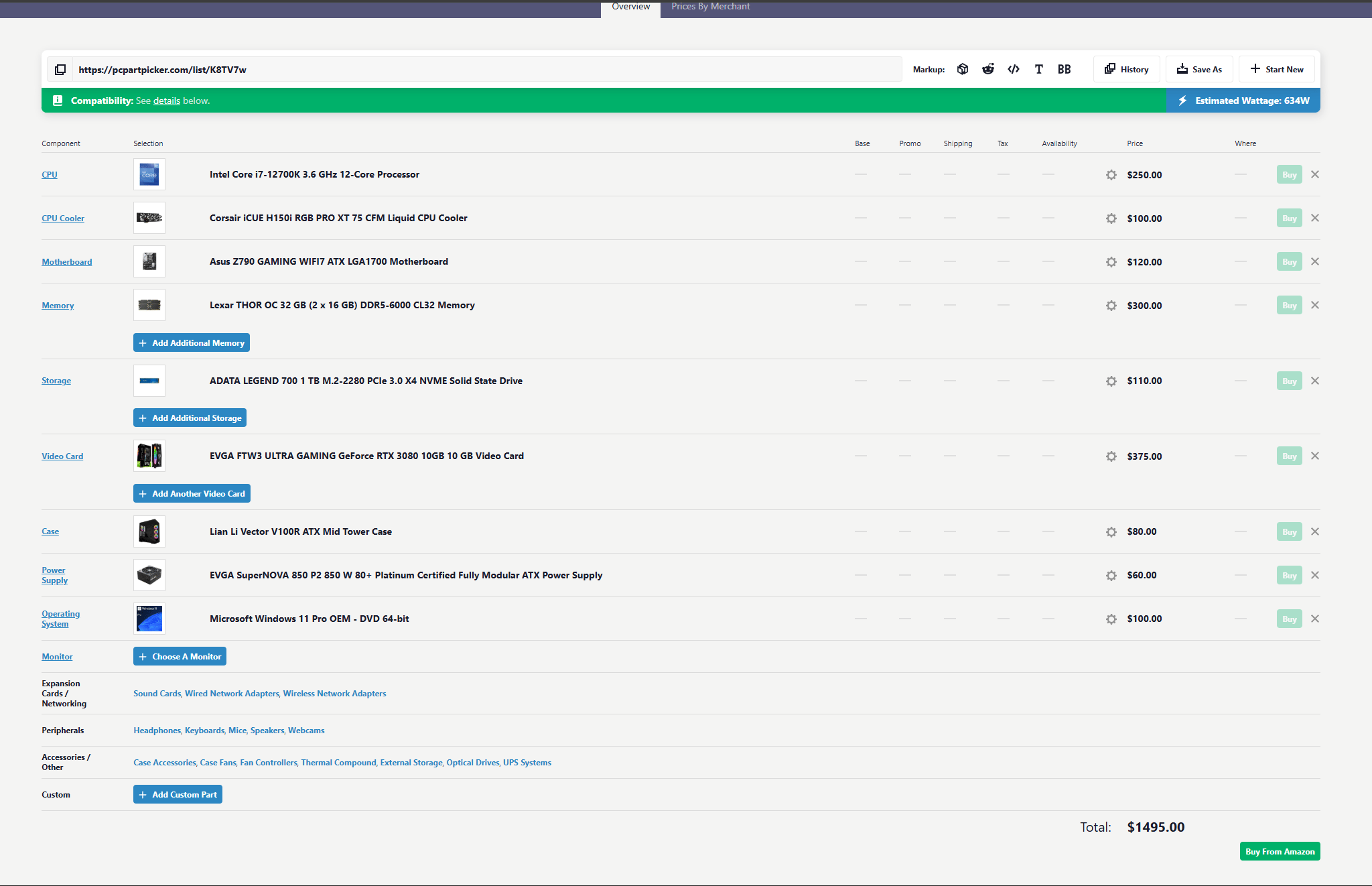This screenshot has width=1372, height=886.
Task: Remove the Lian Li Vector V100R case
Action: (1315, 531)
